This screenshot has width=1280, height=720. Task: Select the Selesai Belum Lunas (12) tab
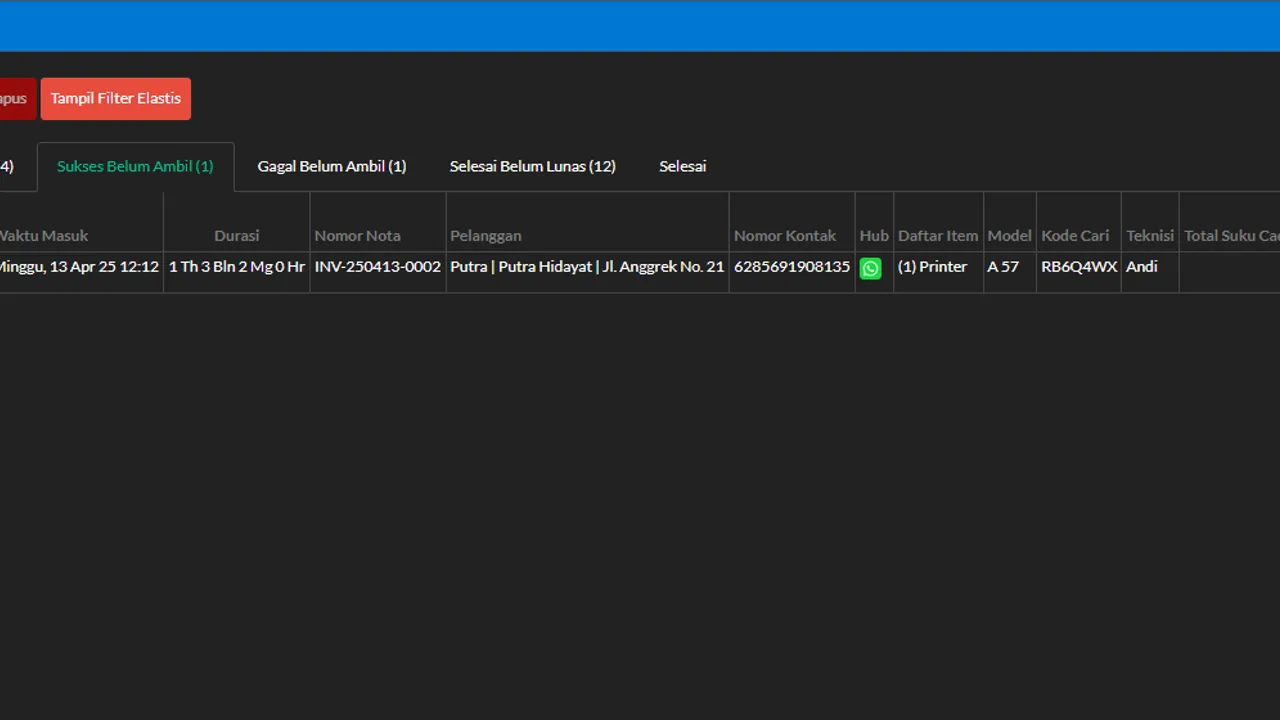(533, 167)
